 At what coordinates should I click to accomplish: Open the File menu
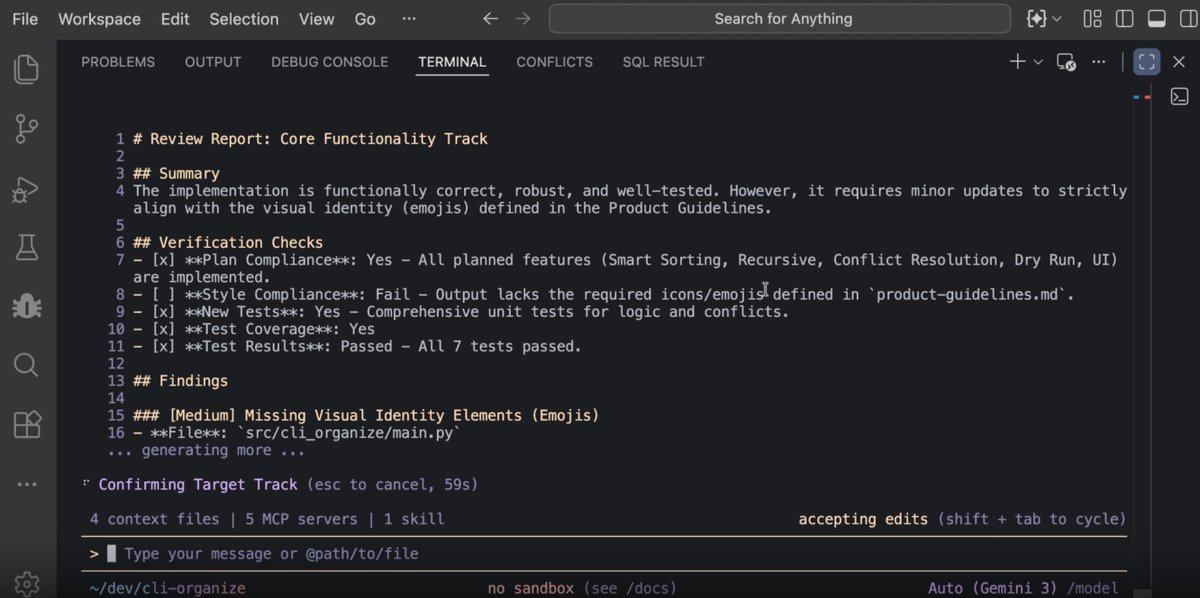point(25,19)
